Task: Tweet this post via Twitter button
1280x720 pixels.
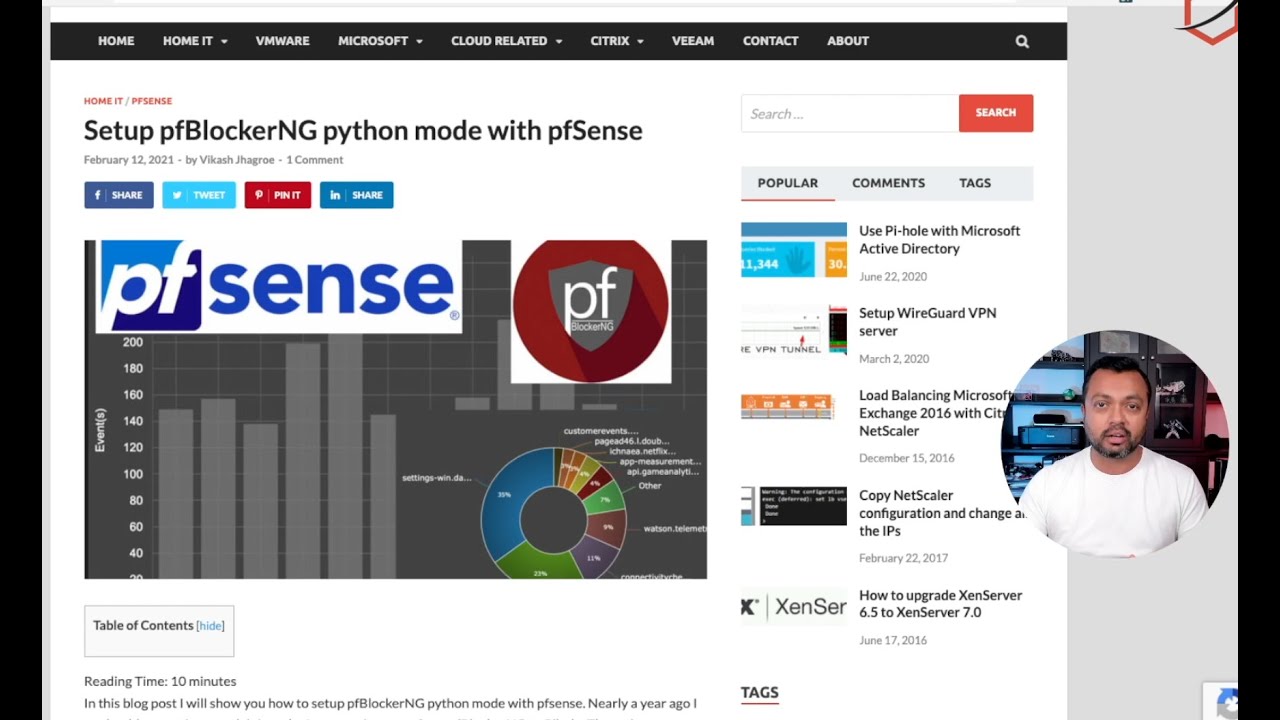Action: (199, 195)
